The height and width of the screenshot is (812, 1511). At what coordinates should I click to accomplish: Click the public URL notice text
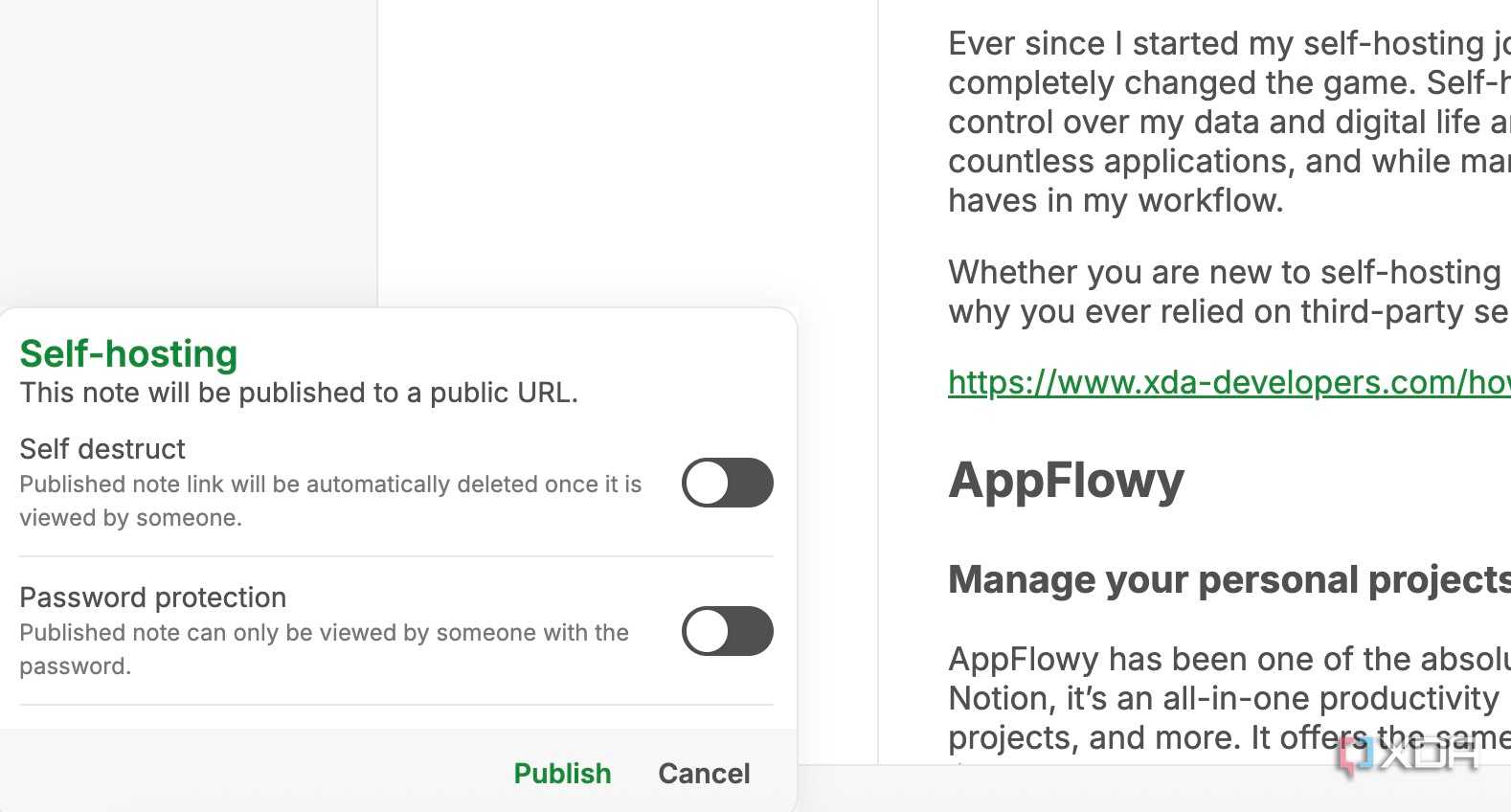pyautogui.click(x=299, y=393)
